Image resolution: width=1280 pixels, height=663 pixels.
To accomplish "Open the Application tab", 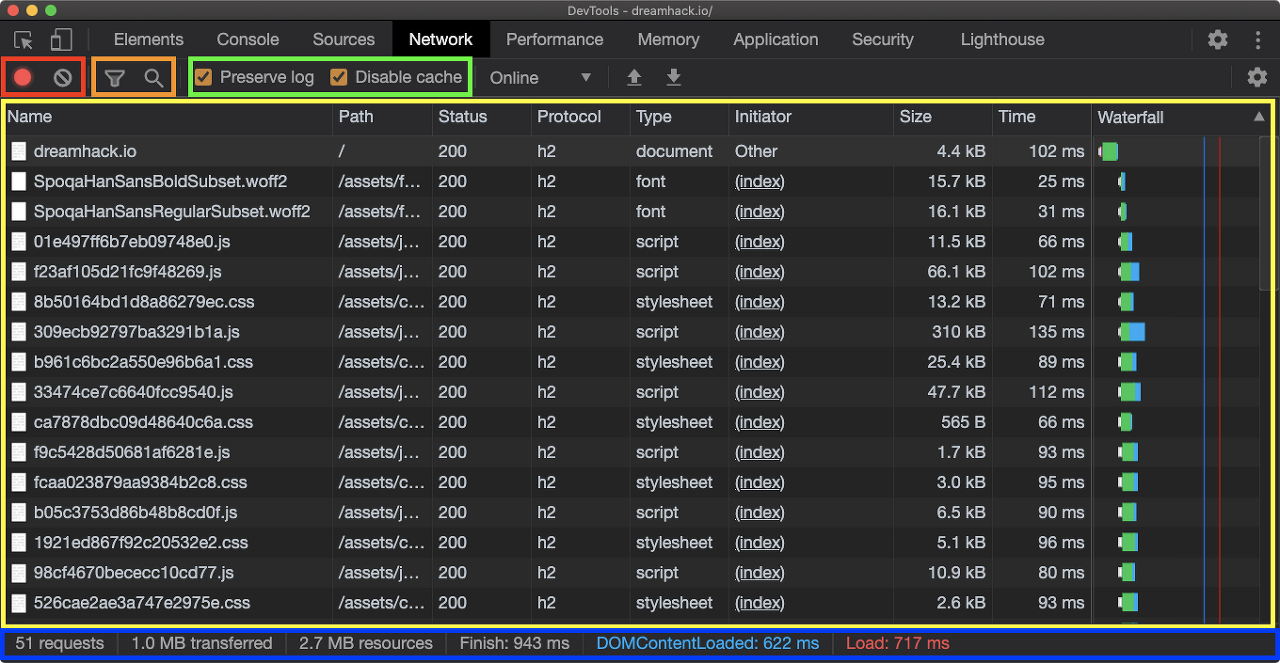I will pyautogui.click(x=775, y=40).
